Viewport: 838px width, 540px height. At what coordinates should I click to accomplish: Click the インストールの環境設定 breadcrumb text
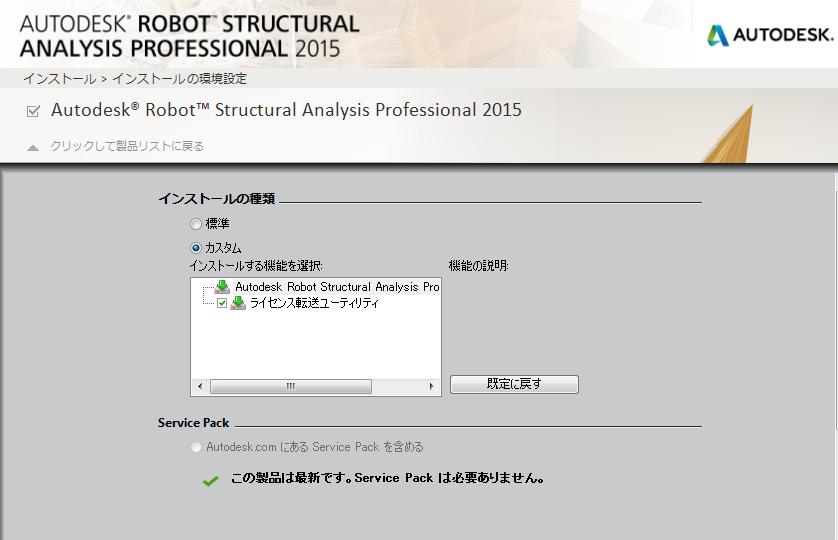click(x=179, y=79)
